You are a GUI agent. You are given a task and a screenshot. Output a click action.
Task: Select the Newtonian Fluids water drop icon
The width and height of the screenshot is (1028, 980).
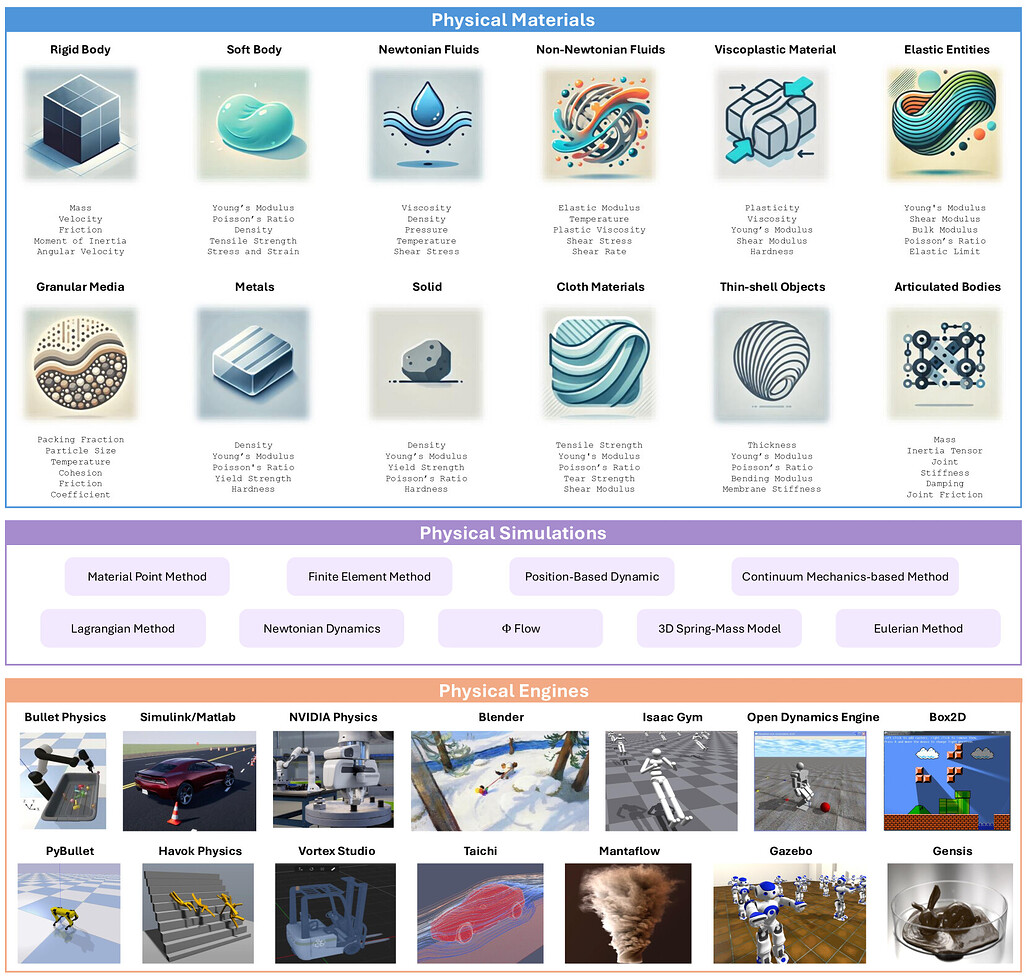pos(427,124)
